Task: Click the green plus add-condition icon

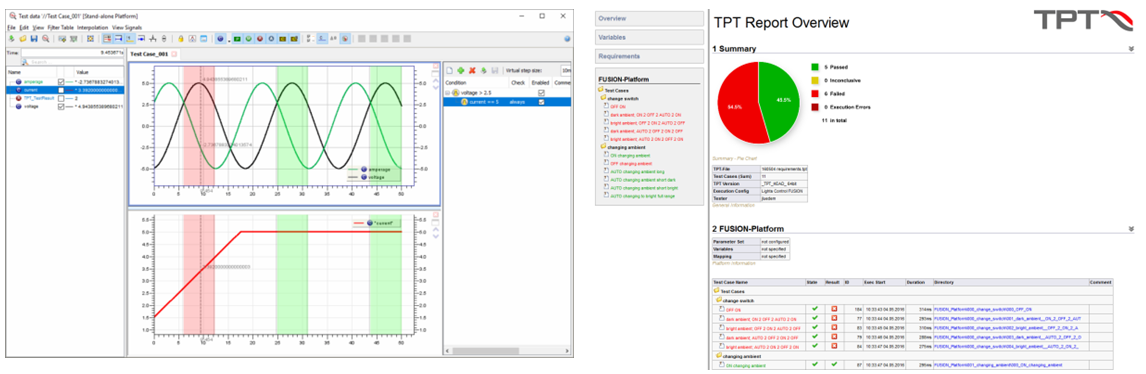Action: click(x=460, y=70)
